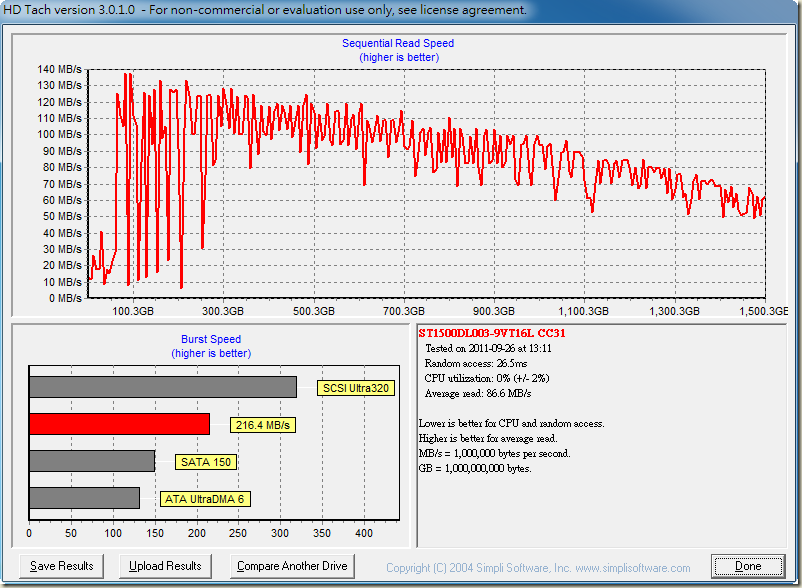Close the benchmark with Done
This screenshot has width=802, height=588.
[x=748, y=566]
